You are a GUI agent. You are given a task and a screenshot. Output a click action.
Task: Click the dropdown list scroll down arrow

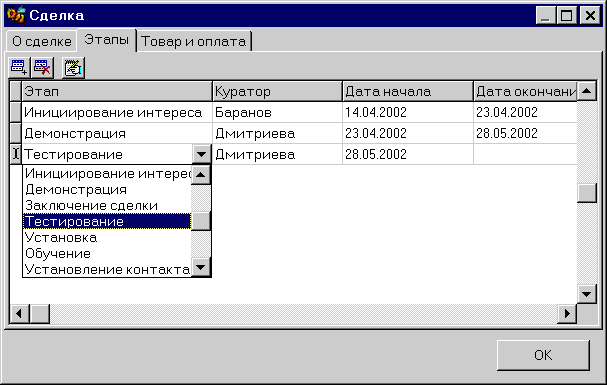coord(201,267)
